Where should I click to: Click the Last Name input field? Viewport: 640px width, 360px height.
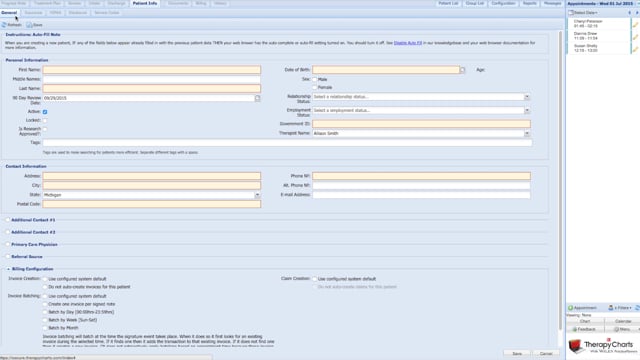click(151, 89)
